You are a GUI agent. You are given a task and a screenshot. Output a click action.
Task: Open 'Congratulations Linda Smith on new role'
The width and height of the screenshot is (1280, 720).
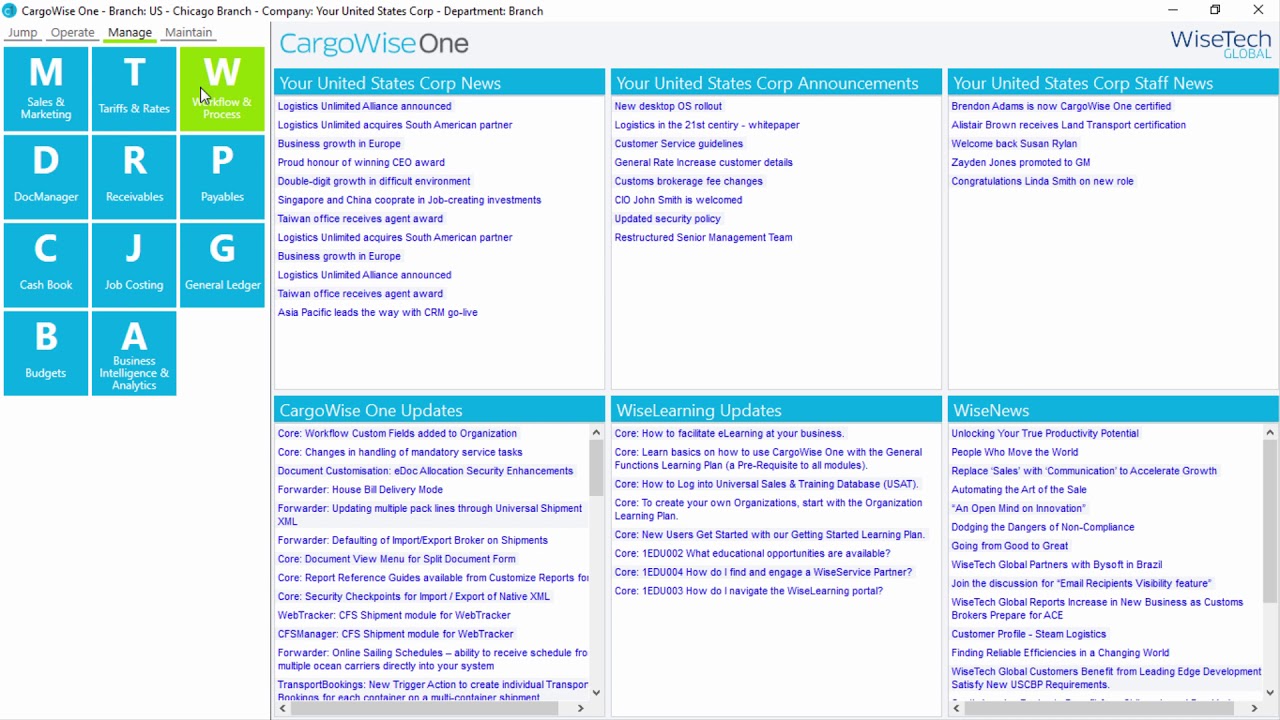click(1042, 181)
